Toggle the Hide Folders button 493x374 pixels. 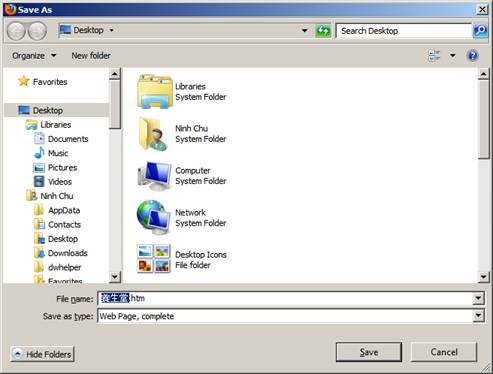(42, 354)
